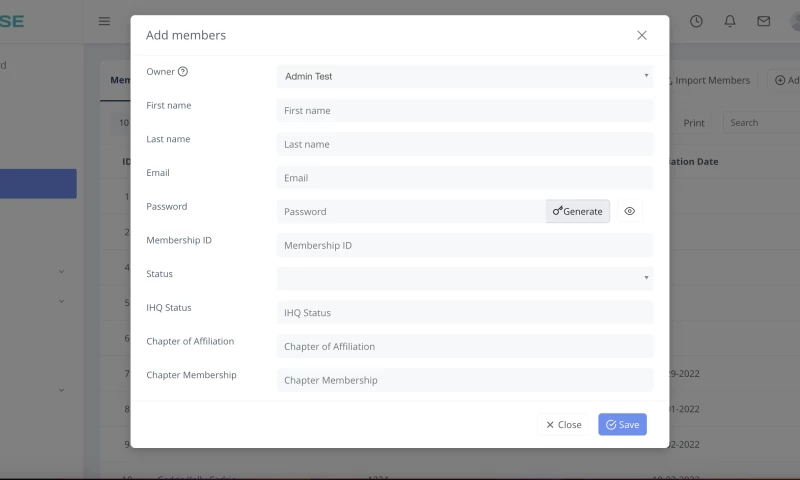Click the IHQ Status input field

point(465,312)
